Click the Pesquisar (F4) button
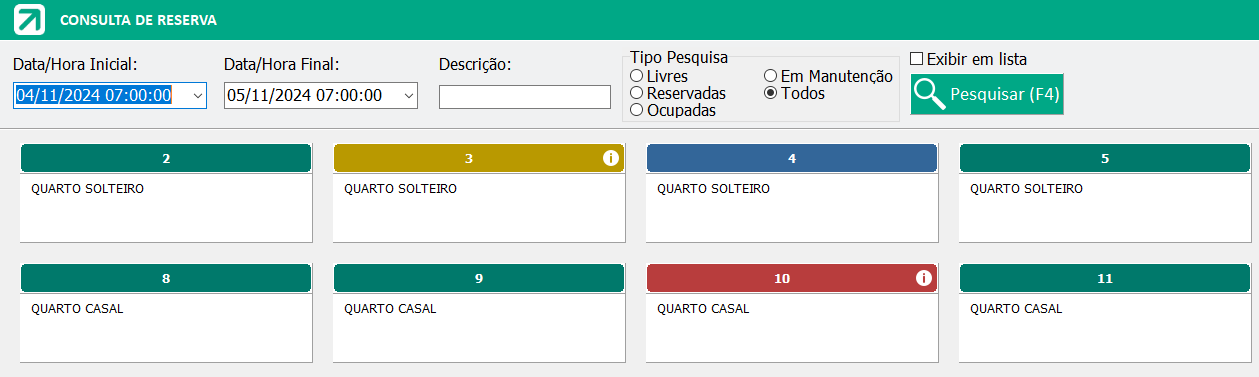 pyautogui.click(x=987, y=94)
